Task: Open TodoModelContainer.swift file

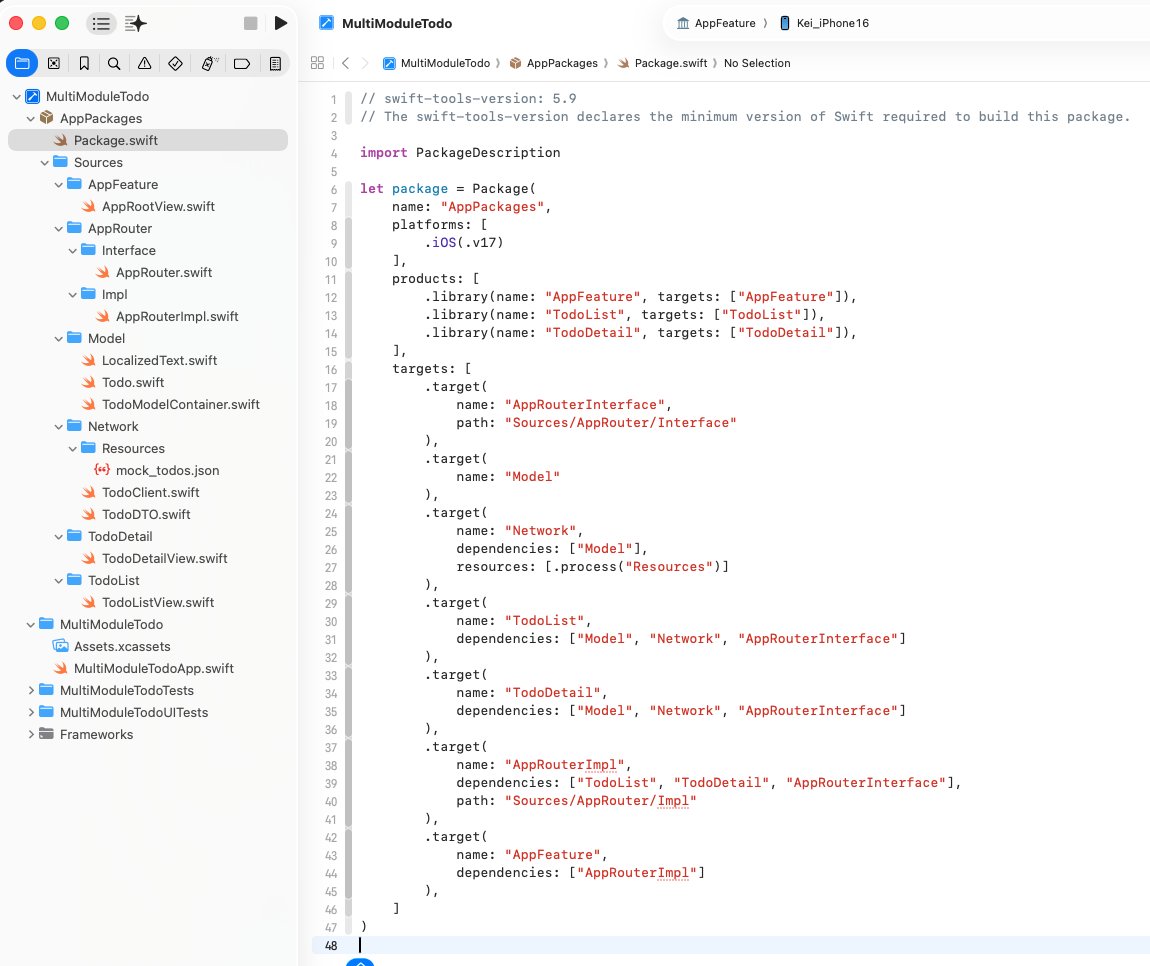Action: 172,404
